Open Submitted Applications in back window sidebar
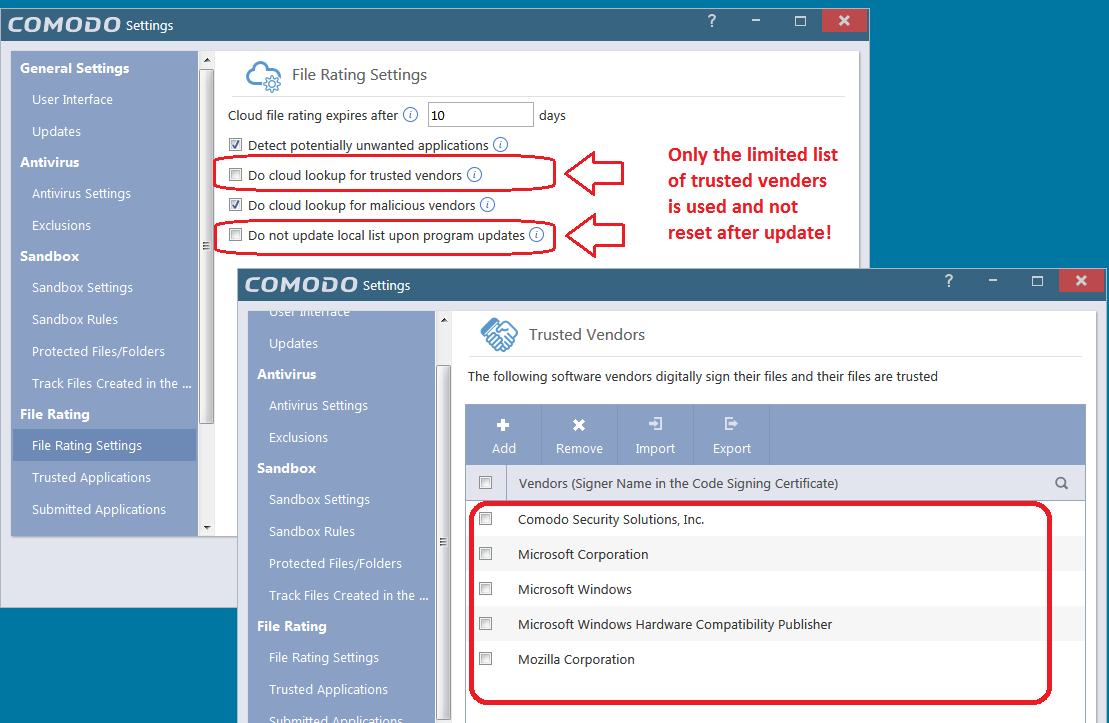 98,509
